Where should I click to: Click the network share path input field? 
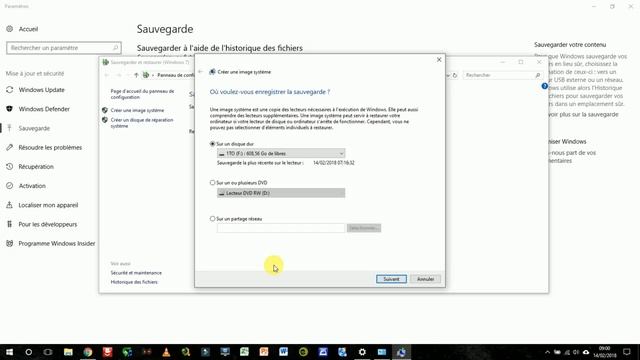click(x=281, y=228)
